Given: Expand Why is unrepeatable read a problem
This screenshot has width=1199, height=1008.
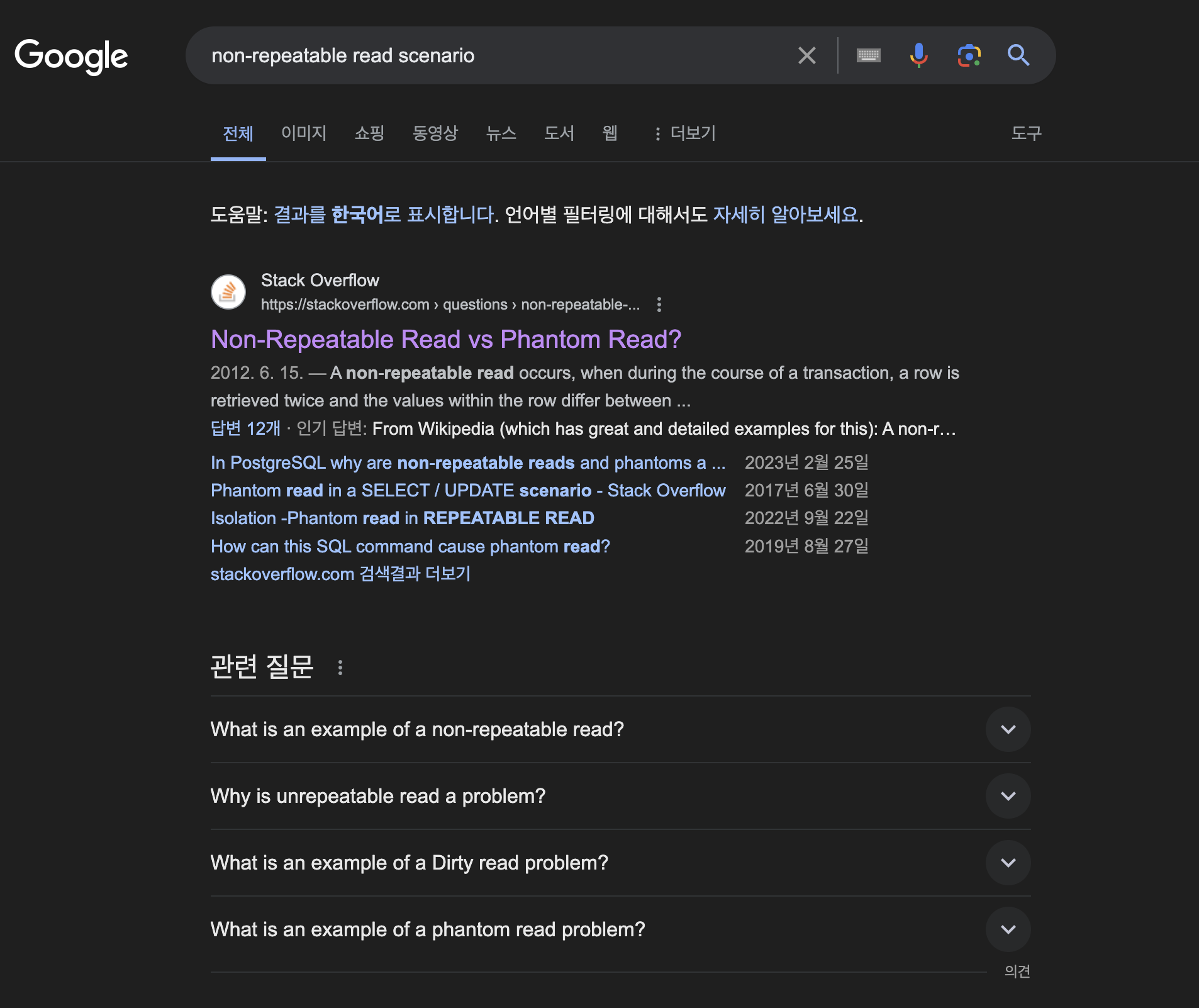Looking at the screenshot, I should tap(620, 796).
